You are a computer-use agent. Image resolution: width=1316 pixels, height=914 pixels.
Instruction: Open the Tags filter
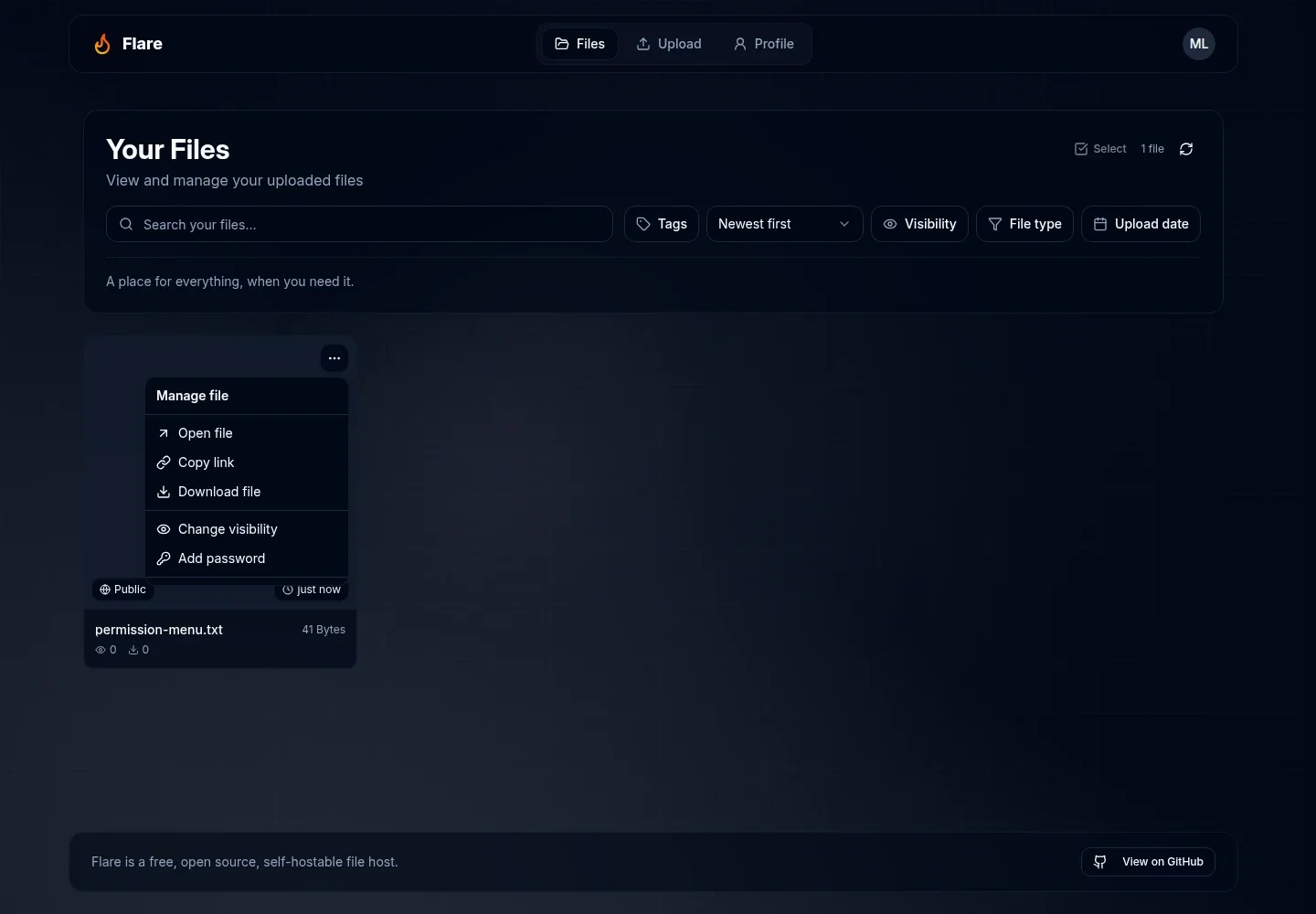(662, 224)
